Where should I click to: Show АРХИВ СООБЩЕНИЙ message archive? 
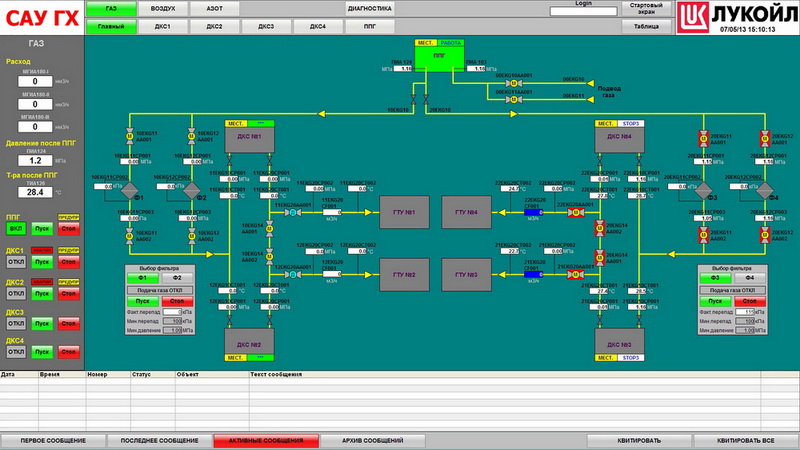tap(371, 440)
